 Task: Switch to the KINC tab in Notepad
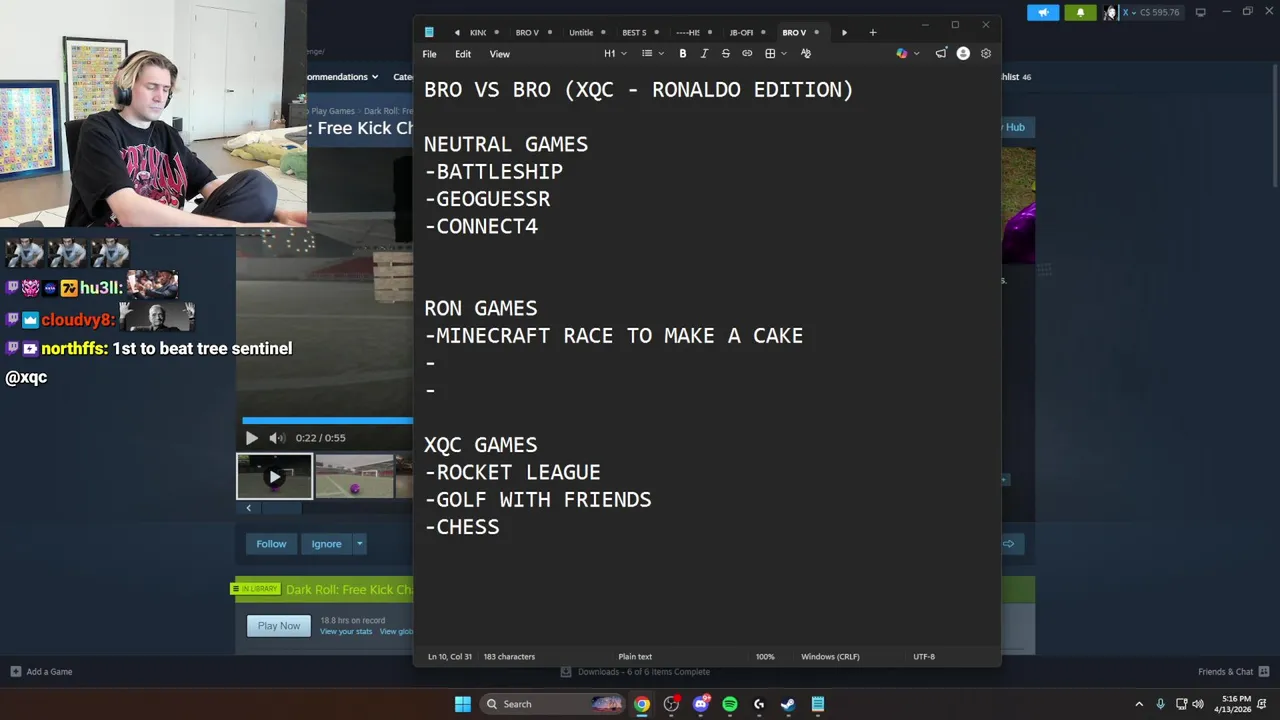(478, 32)
